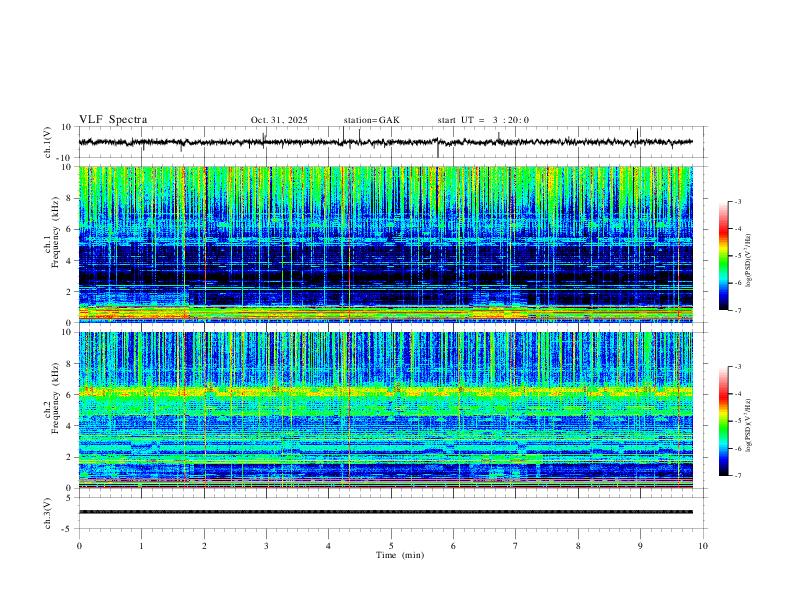Click the "Time (min)" axis label
792x612 pixels.
coord(400,555)
